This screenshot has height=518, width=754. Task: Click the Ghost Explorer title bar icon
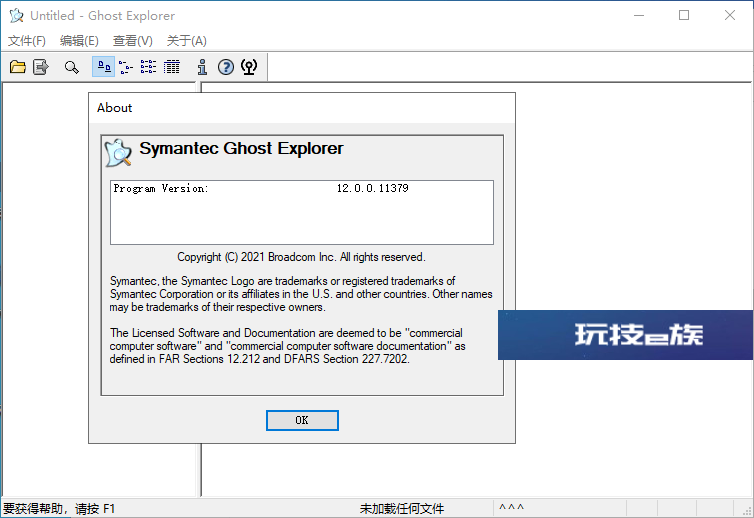pos(16,15)
